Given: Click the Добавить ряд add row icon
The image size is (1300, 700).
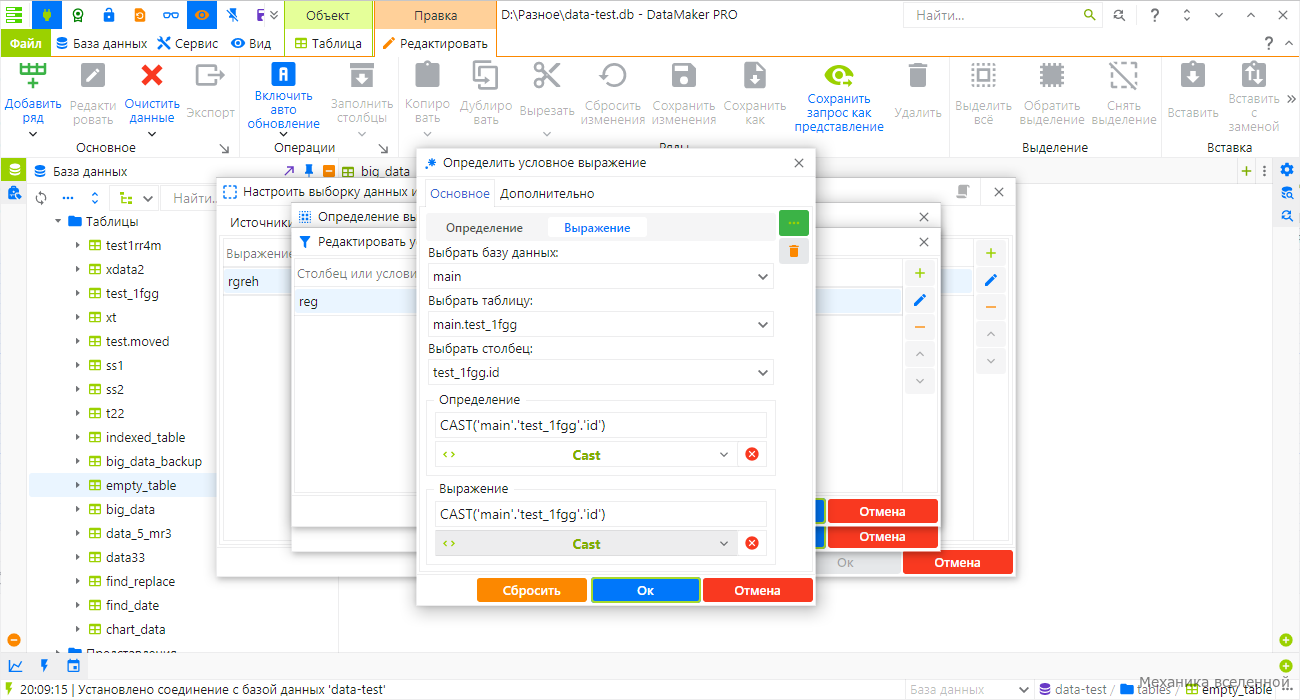Looking at the screenshot, I should tap(33, 76).
